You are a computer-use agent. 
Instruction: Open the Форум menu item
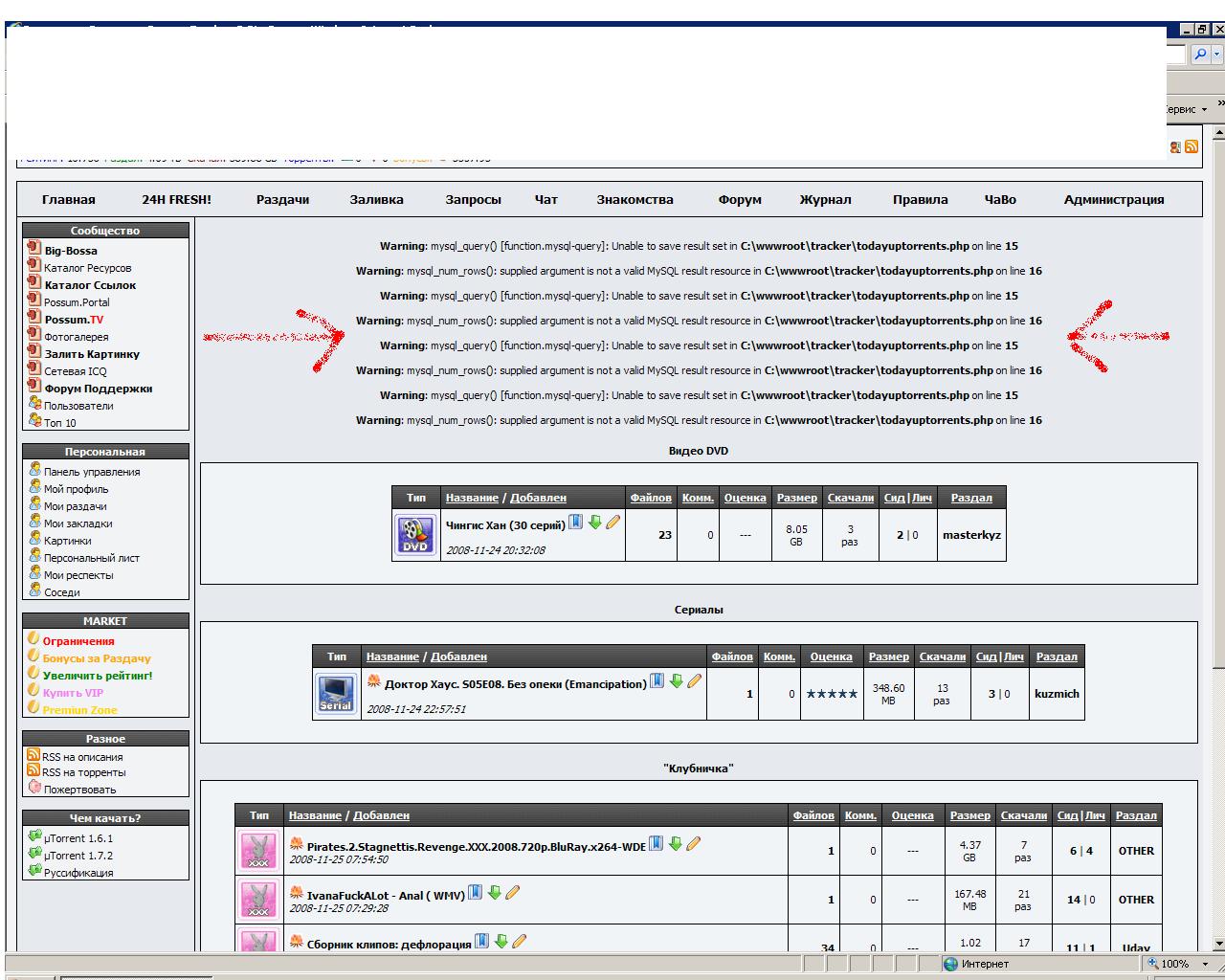(740, 199)
